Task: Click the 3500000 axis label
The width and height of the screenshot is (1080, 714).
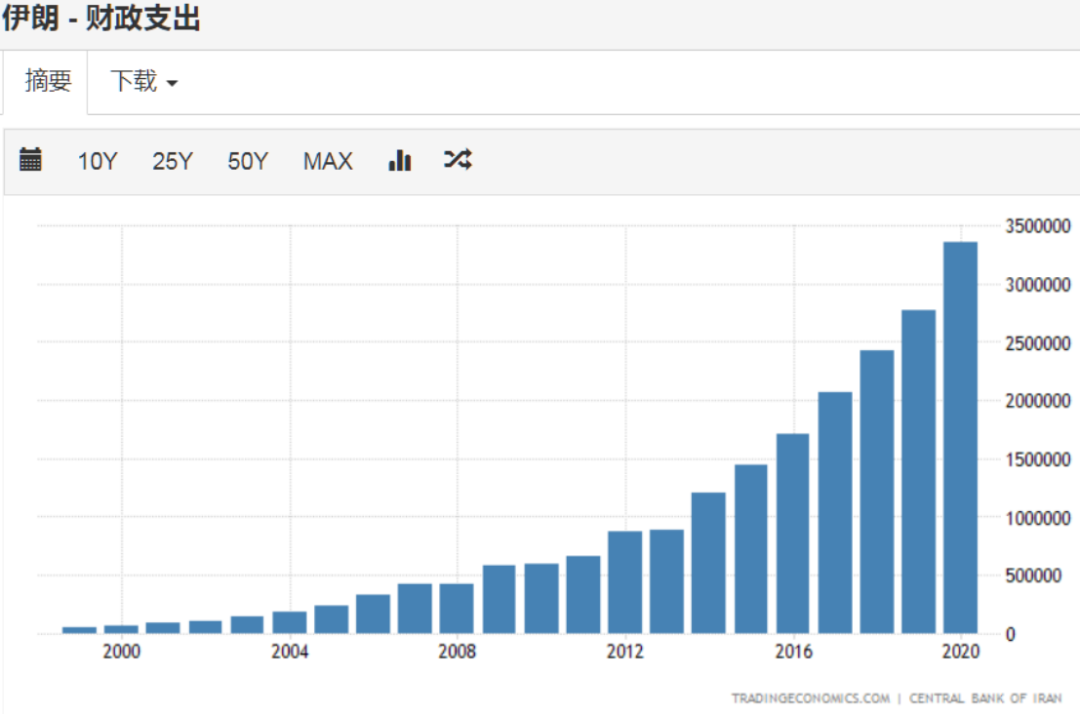Action: click(1037, 226)
